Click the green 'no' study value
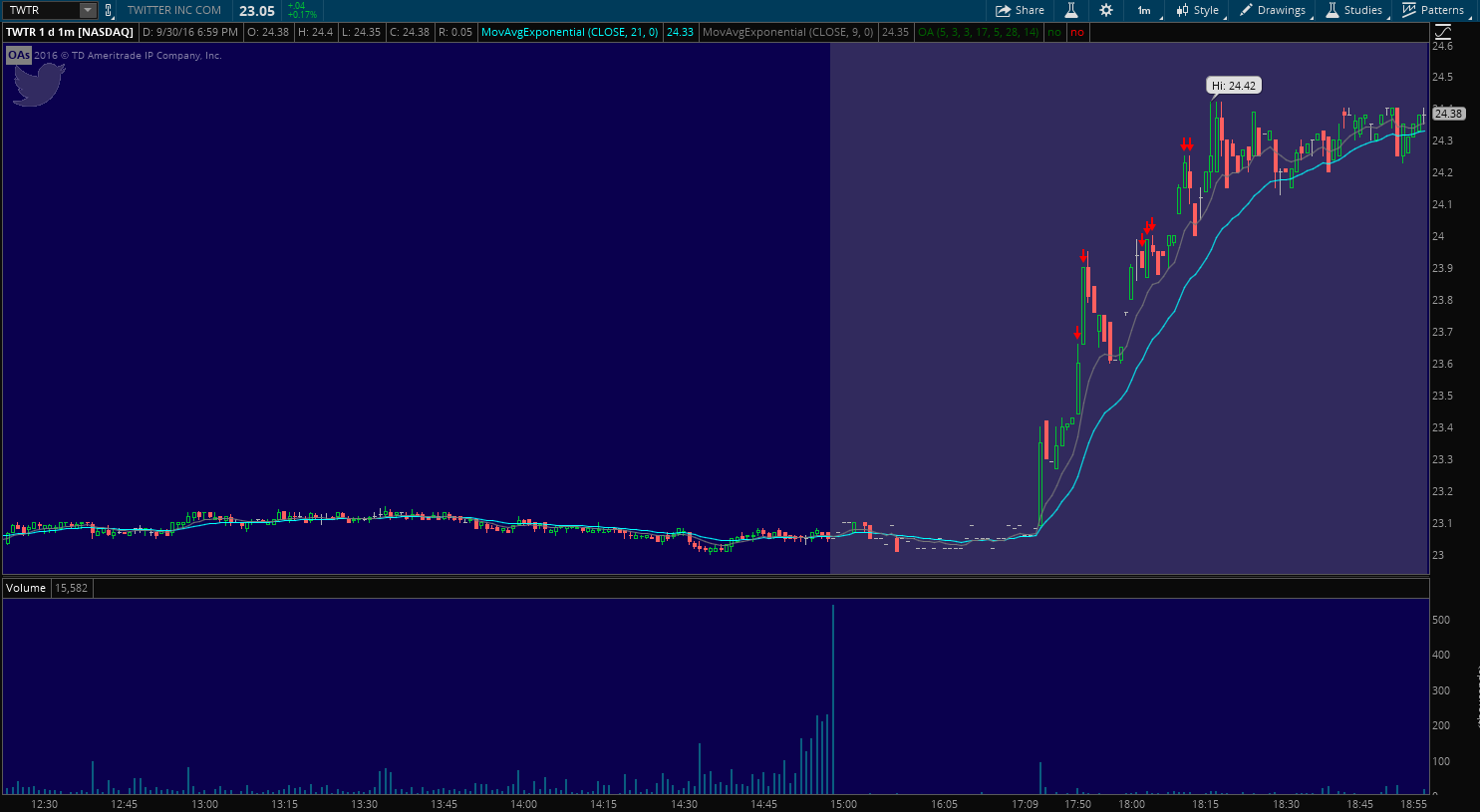Screen dimensions: 1480x812 tap(1053, 32)
